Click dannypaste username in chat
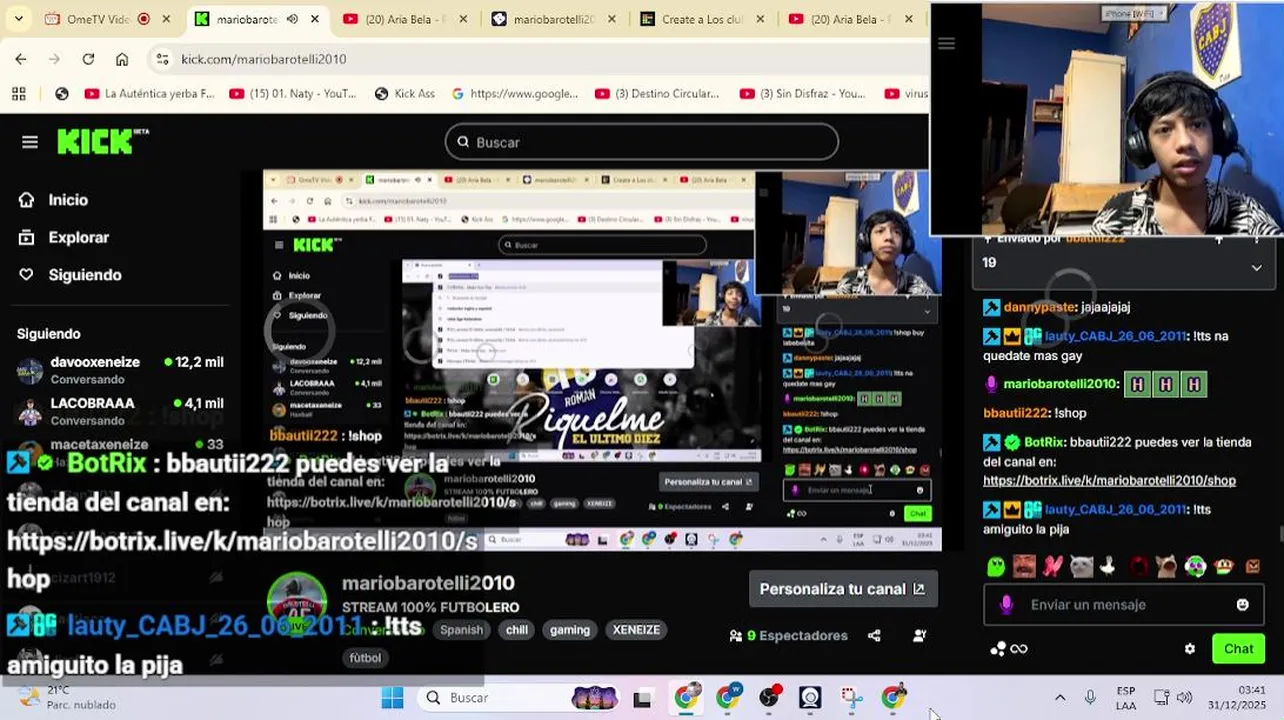 coord(1040,307)
